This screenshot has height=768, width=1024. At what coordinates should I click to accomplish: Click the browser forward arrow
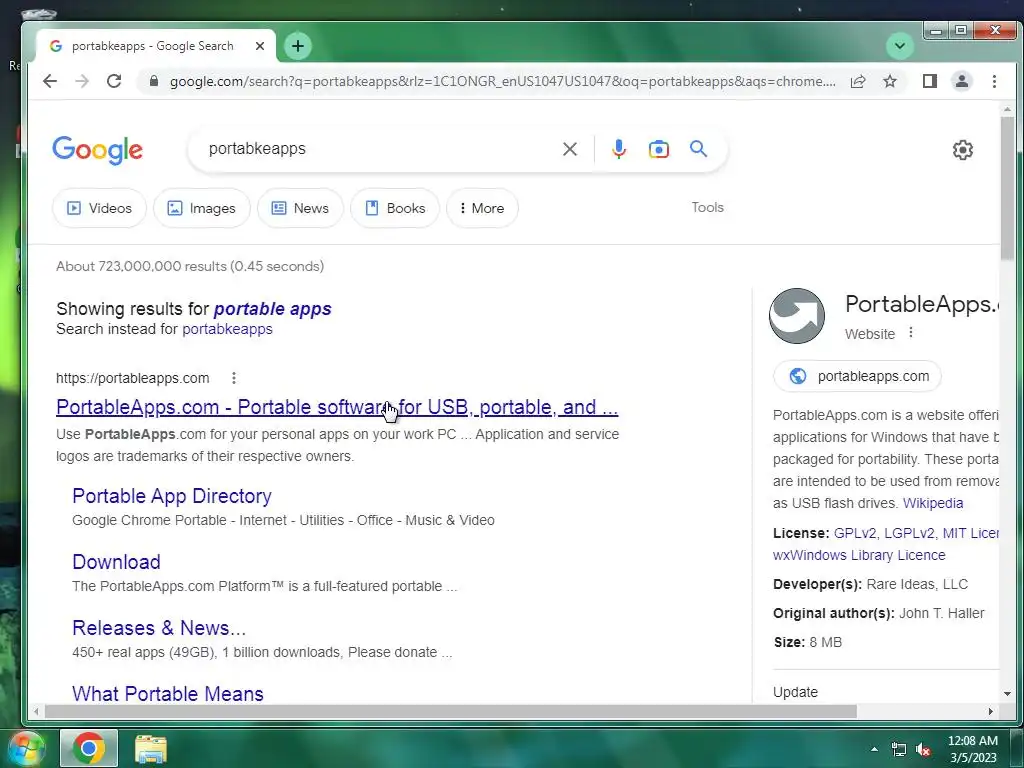(x=82, y=81)
